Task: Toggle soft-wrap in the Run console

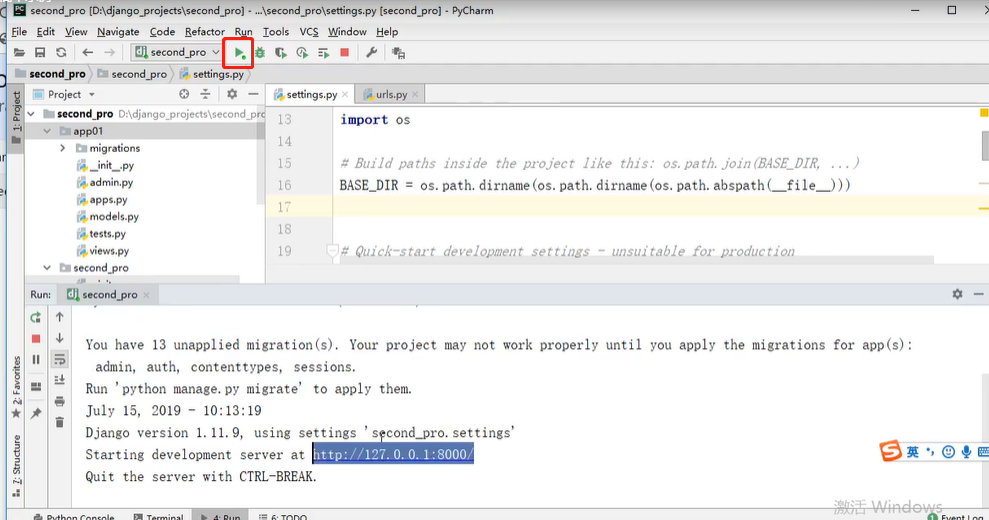Action: coord(59,359)
